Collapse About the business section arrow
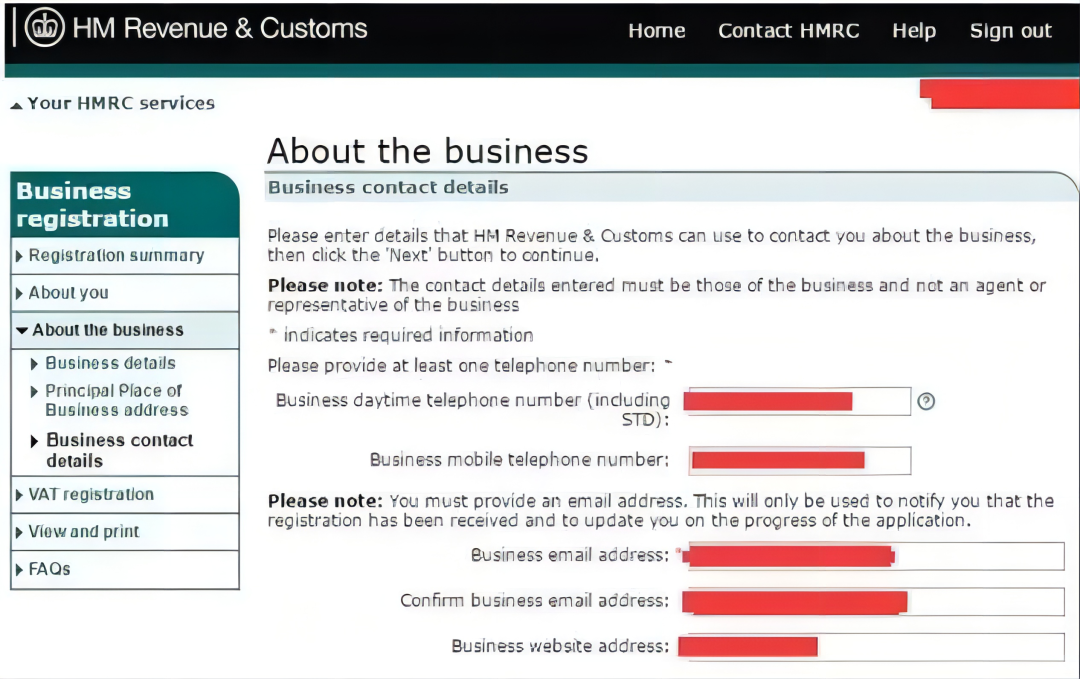Viewport: 1080px width, 679px height. pos(22,331)
